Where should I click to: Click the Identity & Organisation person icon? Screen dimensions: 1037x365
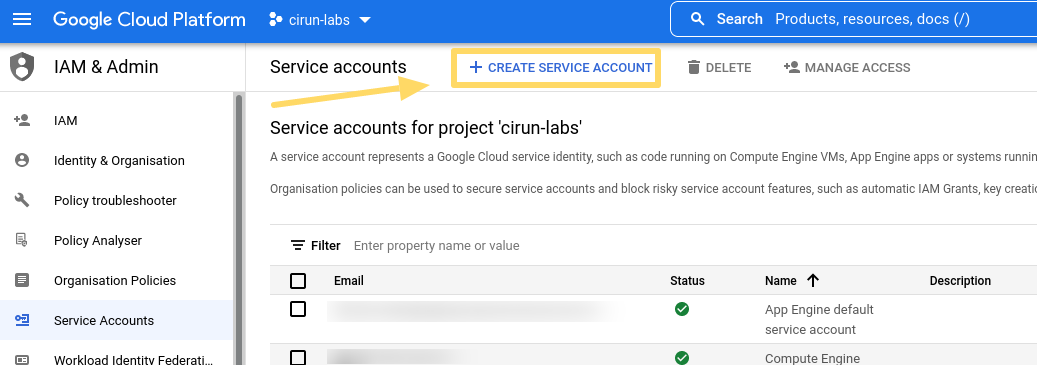22,160
